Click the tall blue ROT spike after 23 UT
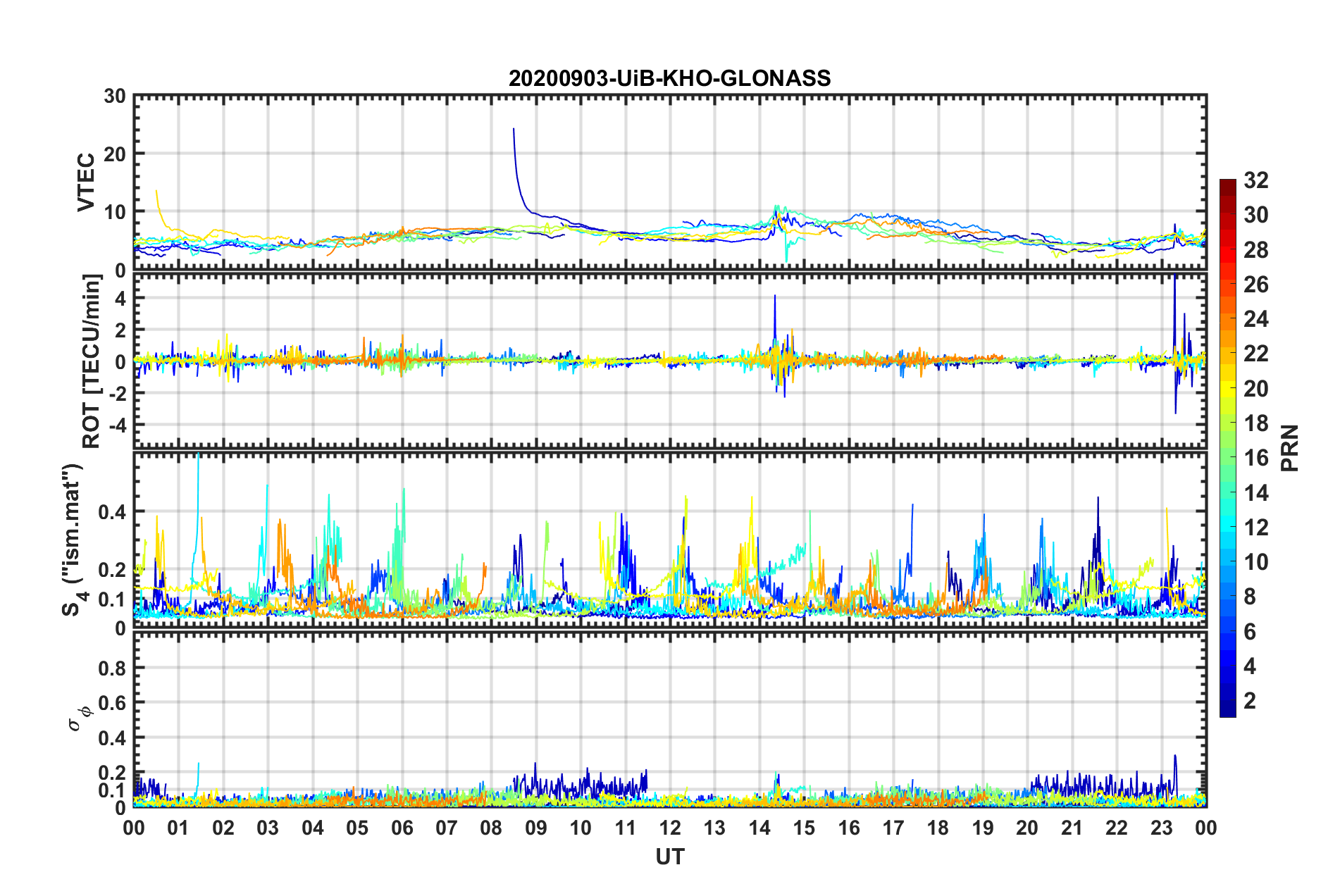The height and width of the screenshot is (896, 1340). point(1175,317)
